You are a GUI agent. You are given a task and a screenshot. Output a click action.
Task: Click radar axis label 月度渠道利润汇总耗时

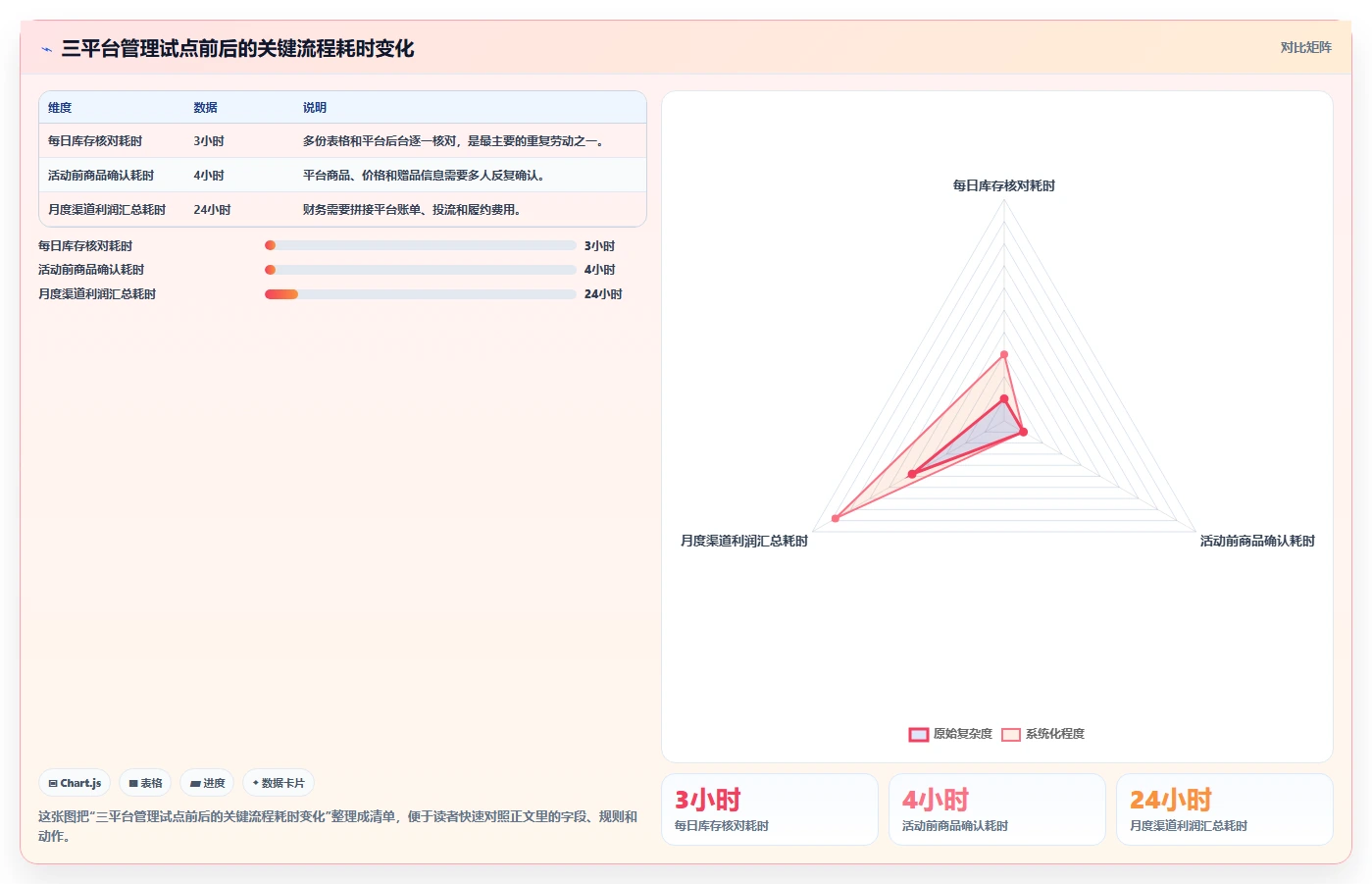click(x=744, y=541)
